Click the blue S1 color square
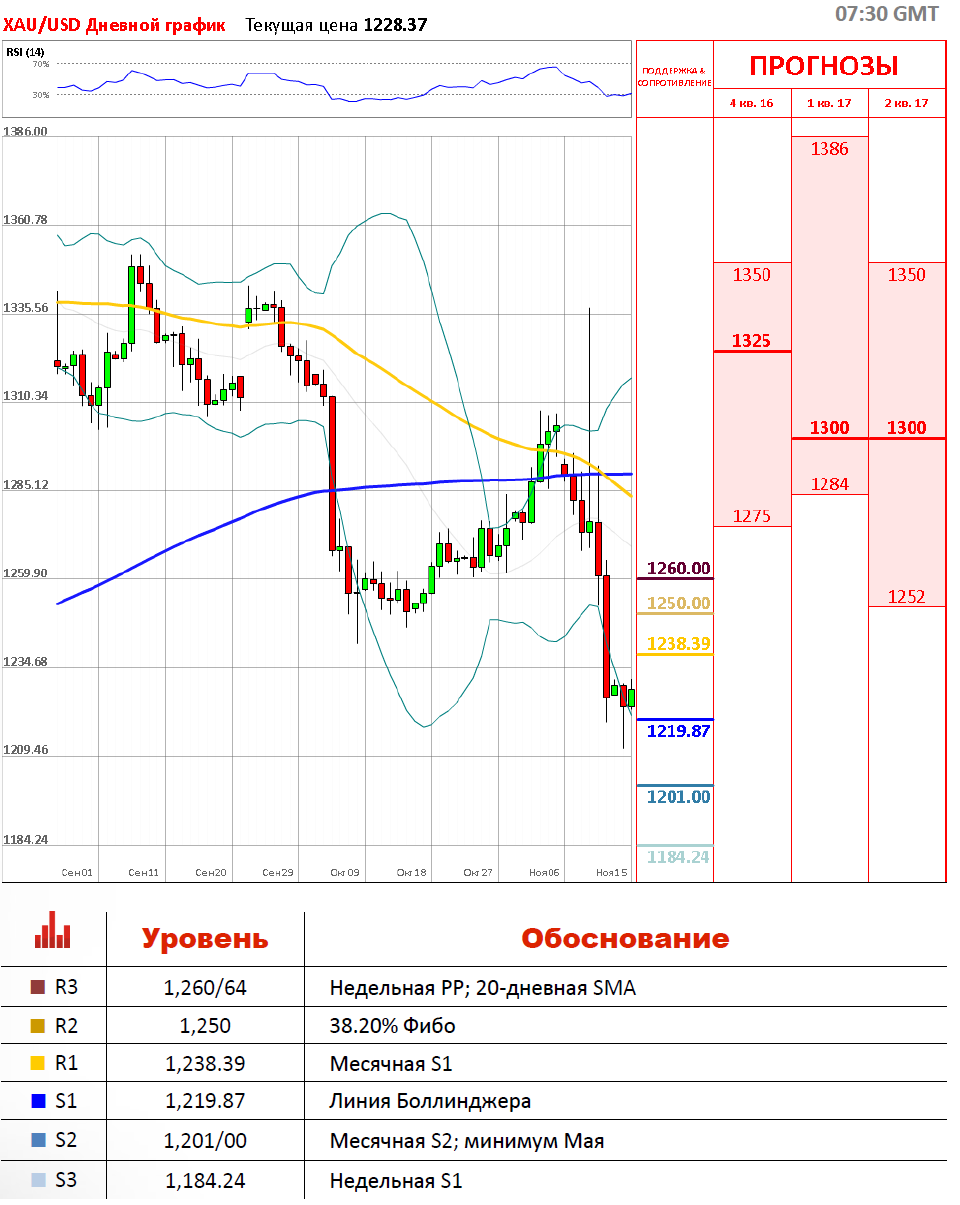The image size is (960, 1205). click(x=38, y=1102)
